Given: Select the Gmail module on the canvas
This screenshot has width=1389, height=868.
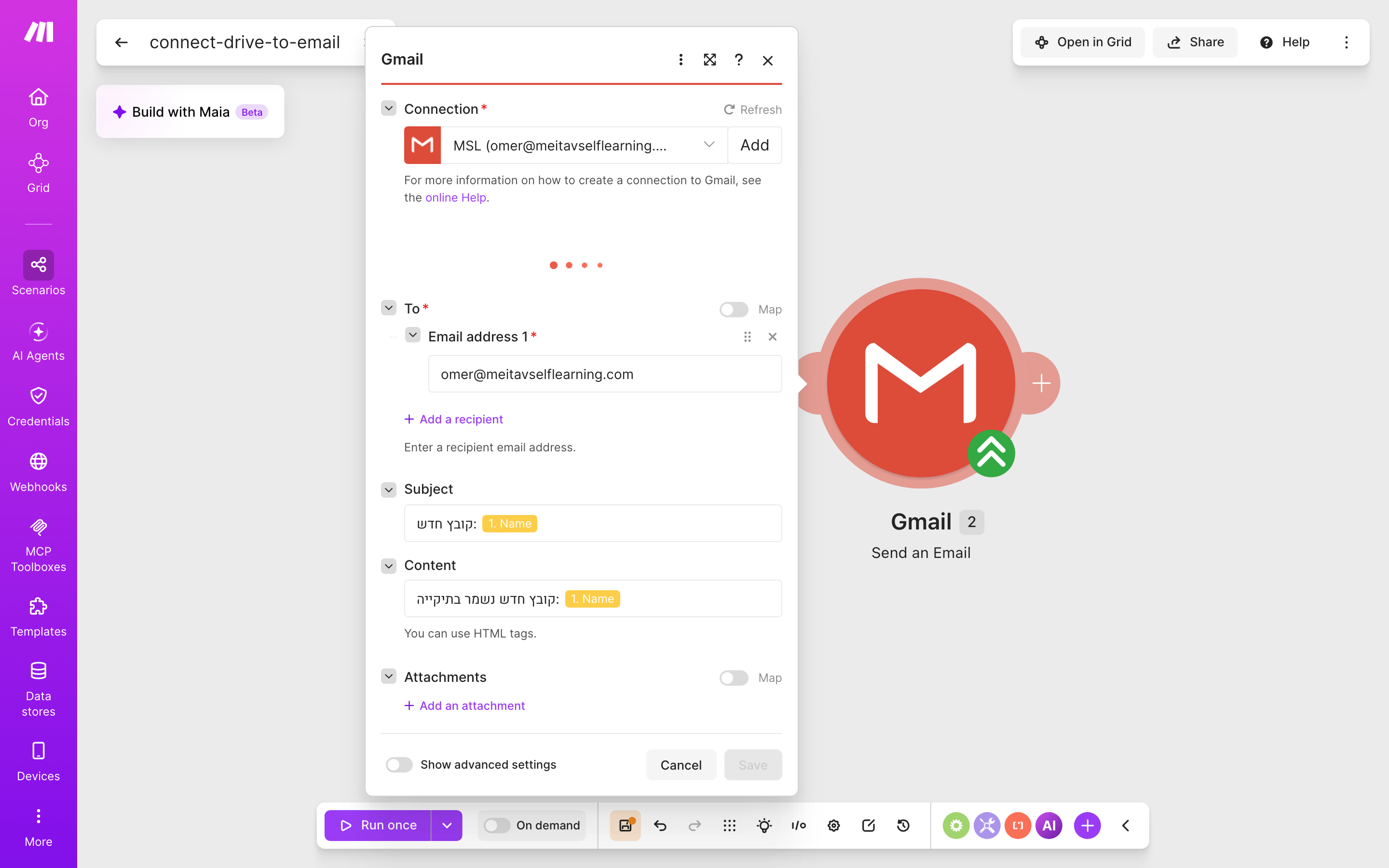Looking at the screenshot, I should (921, 383).
